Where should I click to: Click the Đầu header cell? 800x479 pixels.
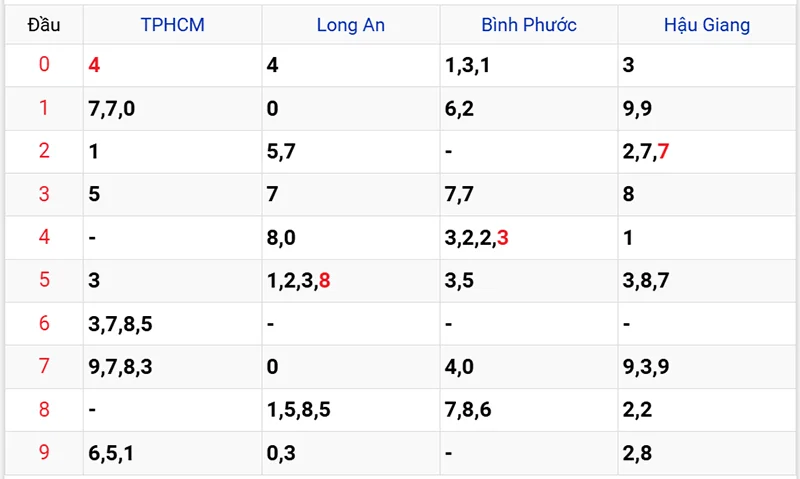coord(42,25)
